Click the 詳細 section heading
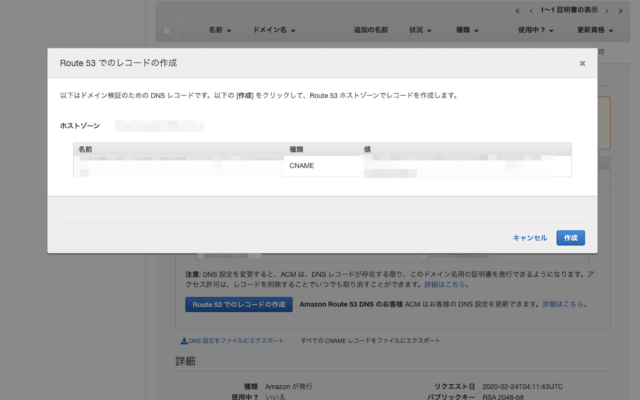 pyautogui.click(x=185, y=361)
